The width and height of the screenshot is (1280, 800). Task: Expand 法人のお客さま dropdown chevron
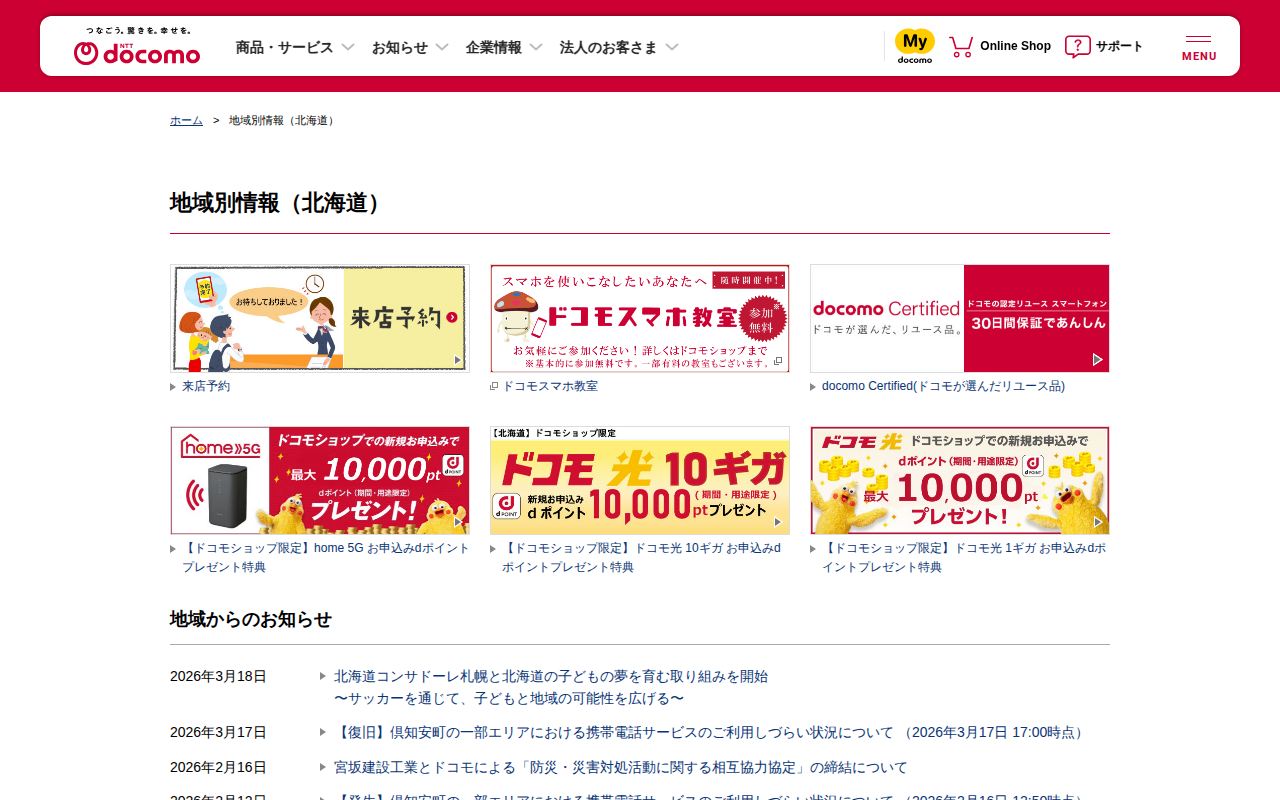672,47
